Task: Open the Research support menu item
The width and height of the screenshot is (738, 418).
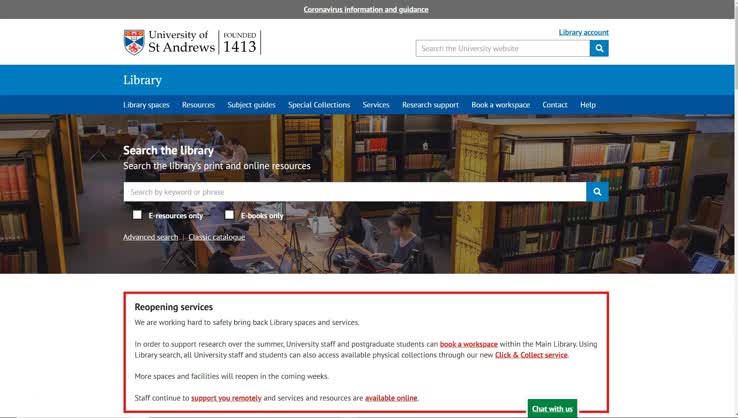Action: point(430,105)
